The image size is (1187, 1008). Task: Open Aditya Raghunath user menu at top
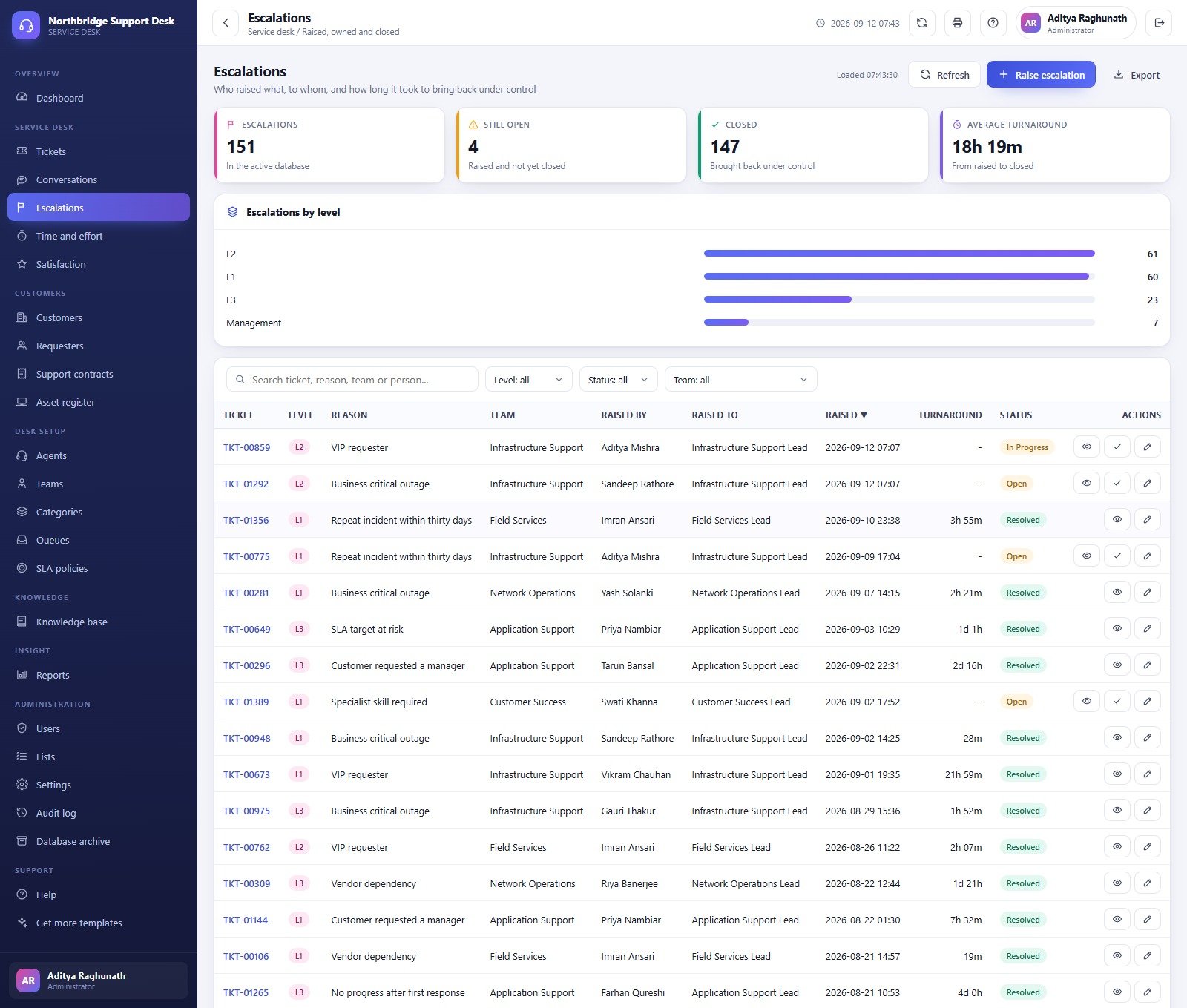1076,23
